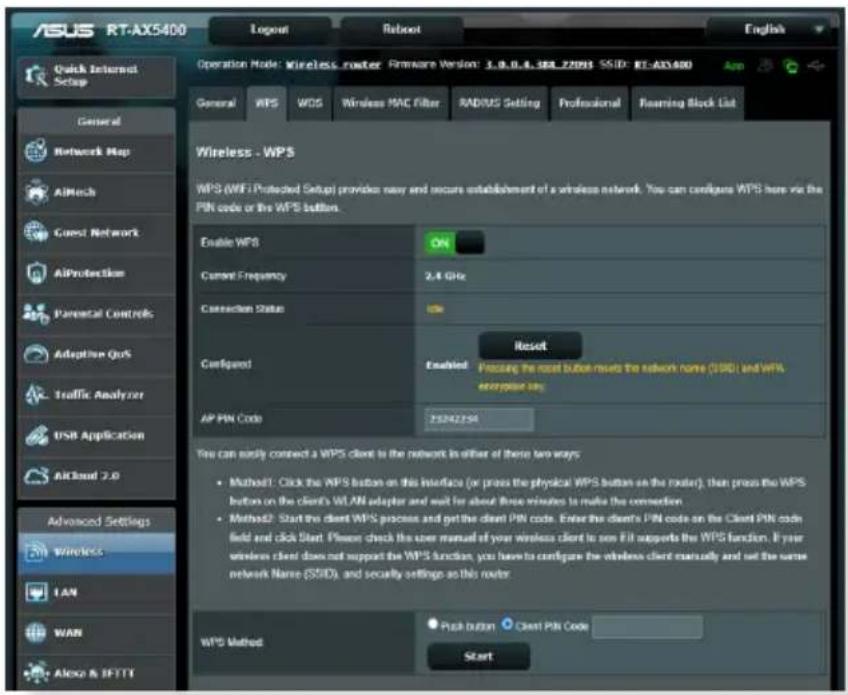Click the Traffic Analyzer icon
The height and width of the screenshot is (695, 848).
point(36,395)
